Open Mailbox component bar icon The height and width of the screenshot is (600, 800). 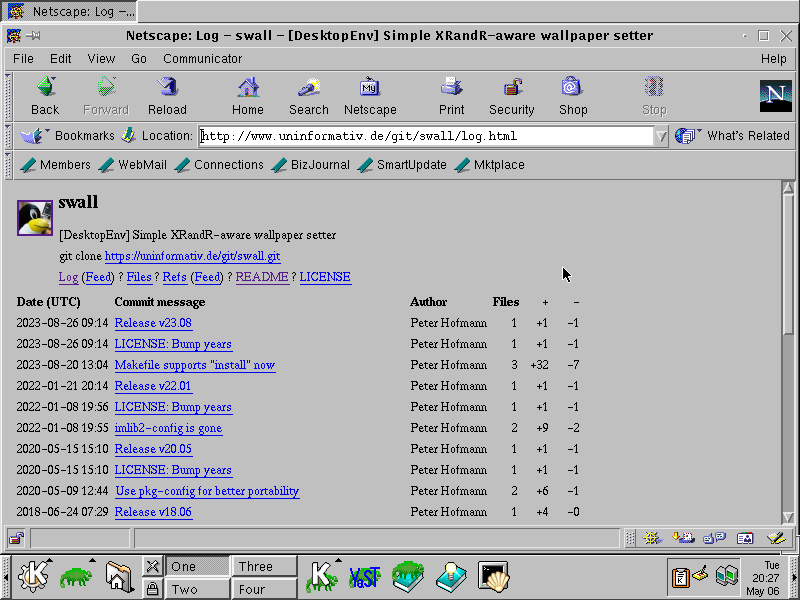683,538
